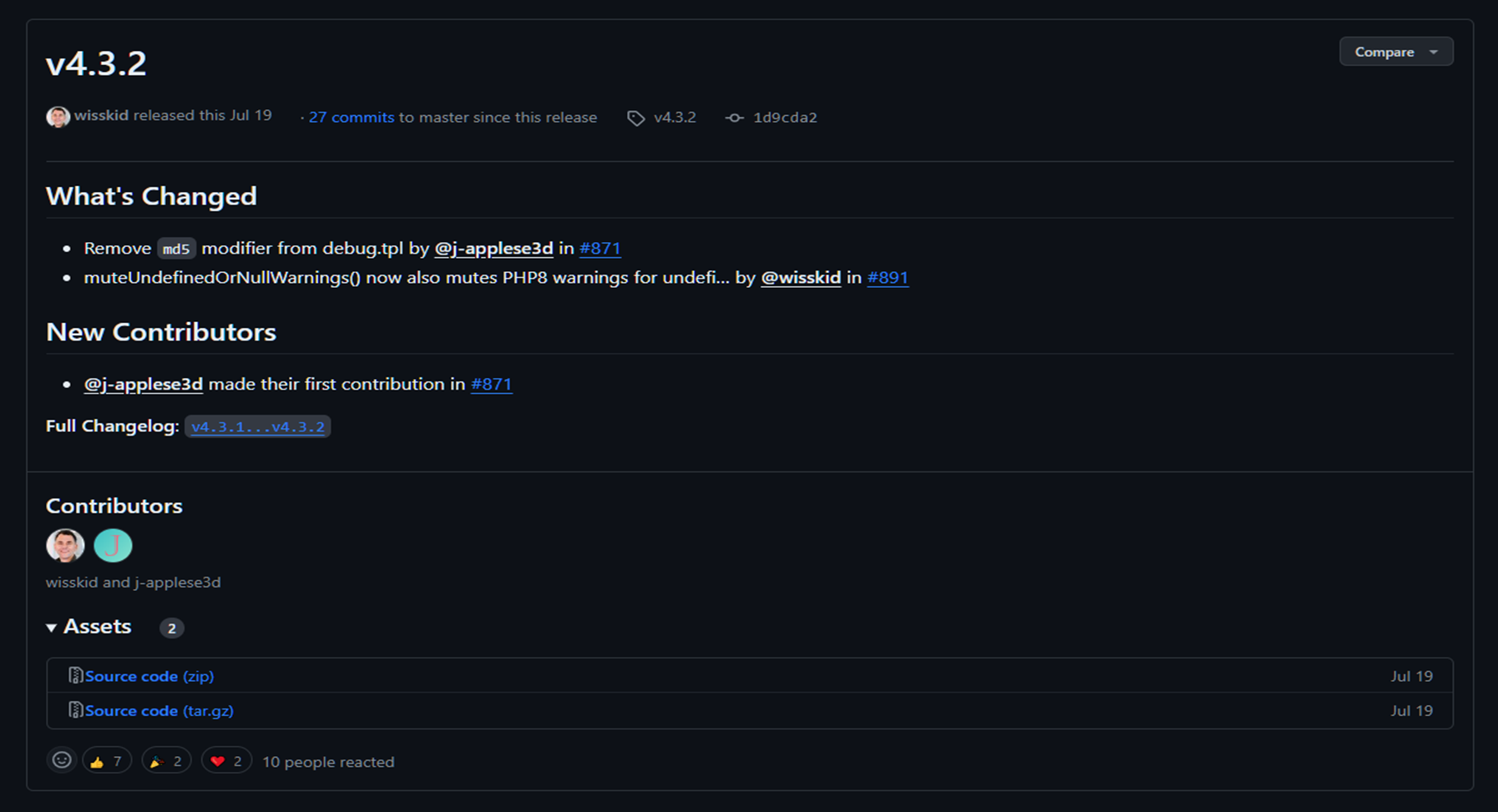Visit @wisskid profile mention link
This screenshot has height=812, width=1498.
[x=800, y=278]
